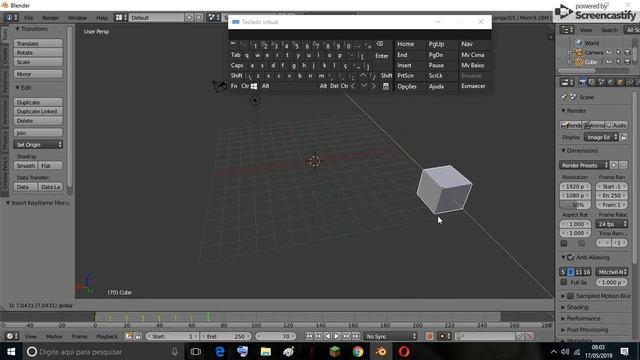Click the backspace key on virtual keyboard
This screenshot has width=640, height=360.
pyautogui.click(x=380, y=44)
